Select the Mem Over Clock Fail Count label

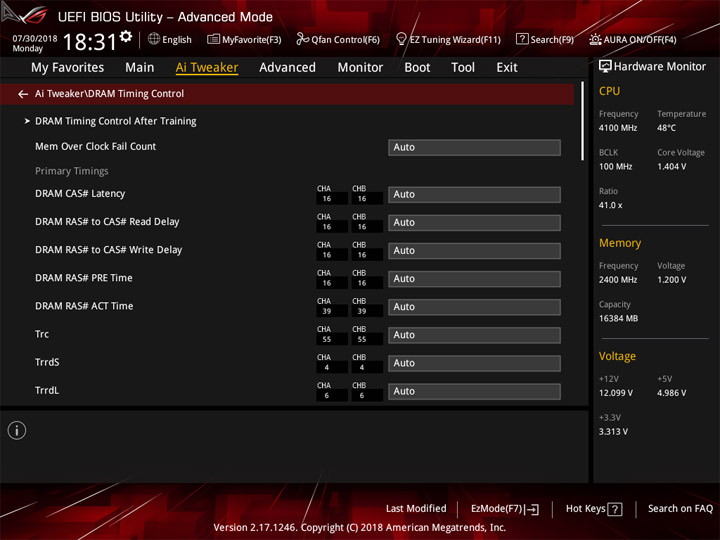click(x=96, y=146)
